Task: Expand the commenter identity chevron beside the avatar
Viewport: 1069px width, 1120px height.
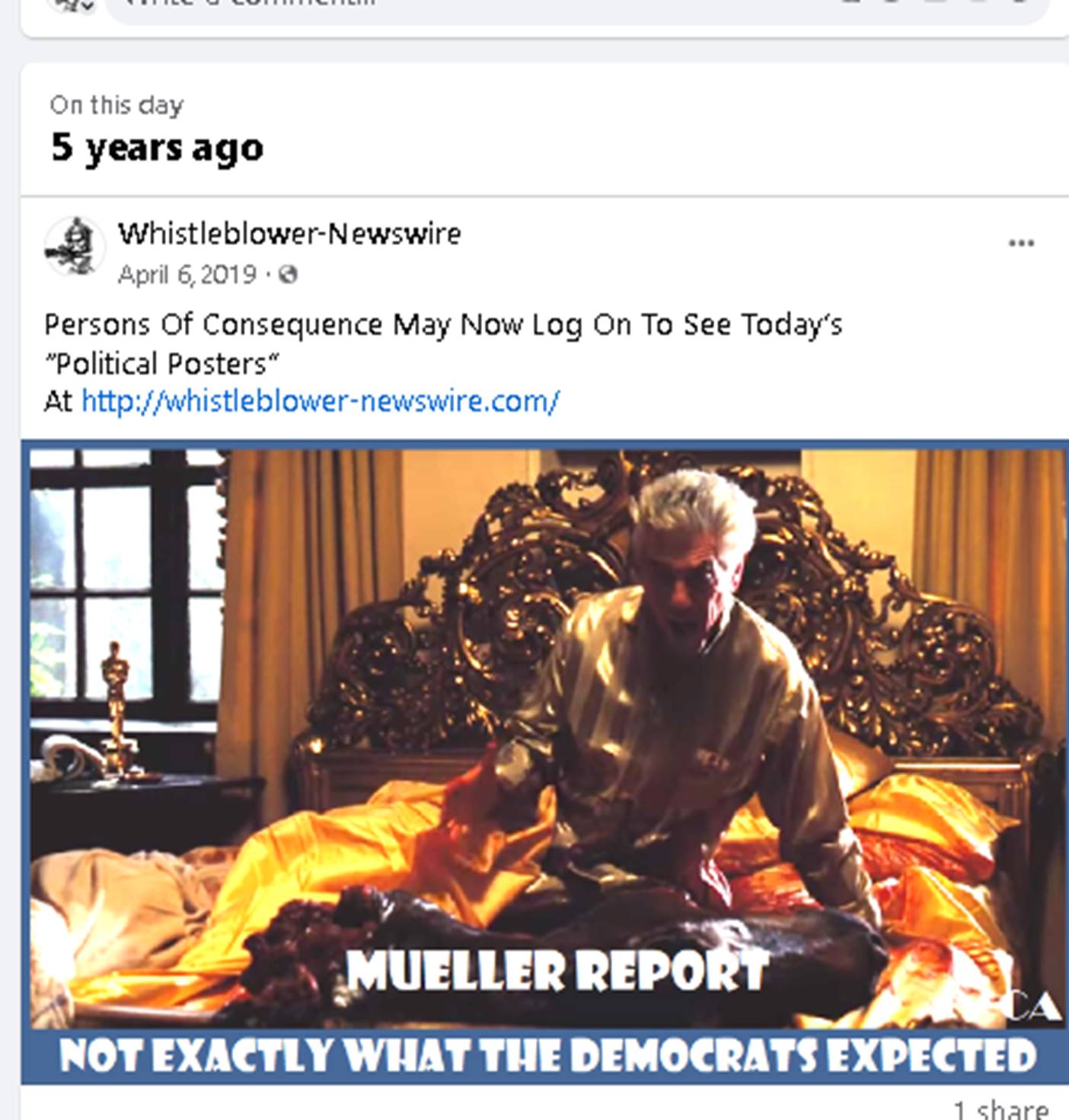Action: click(88, 5)
